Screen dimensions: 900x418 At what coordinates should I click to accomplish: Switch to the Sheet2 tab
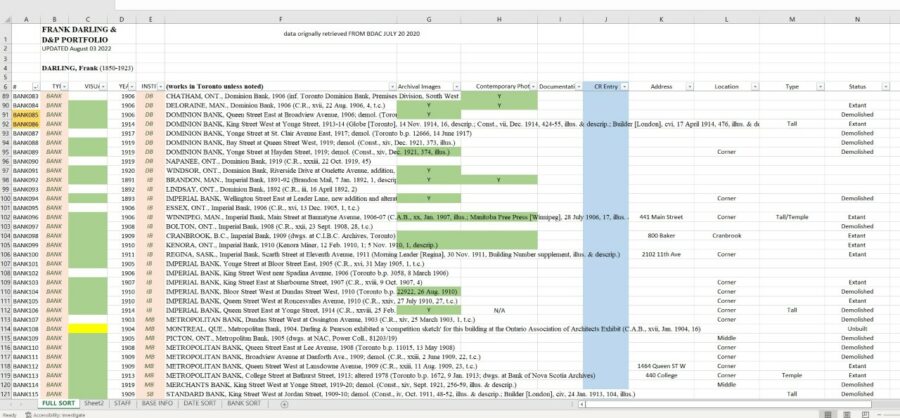(94, 402)
